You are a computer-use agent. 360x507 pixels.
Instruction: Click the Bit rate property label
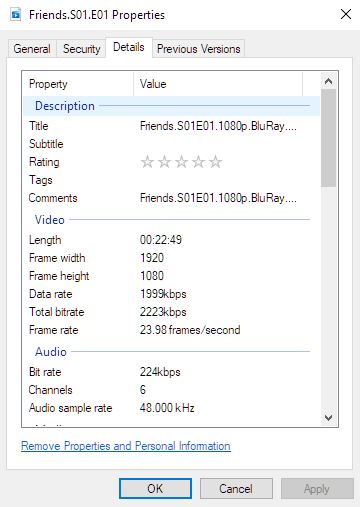[x=45, y=372]
